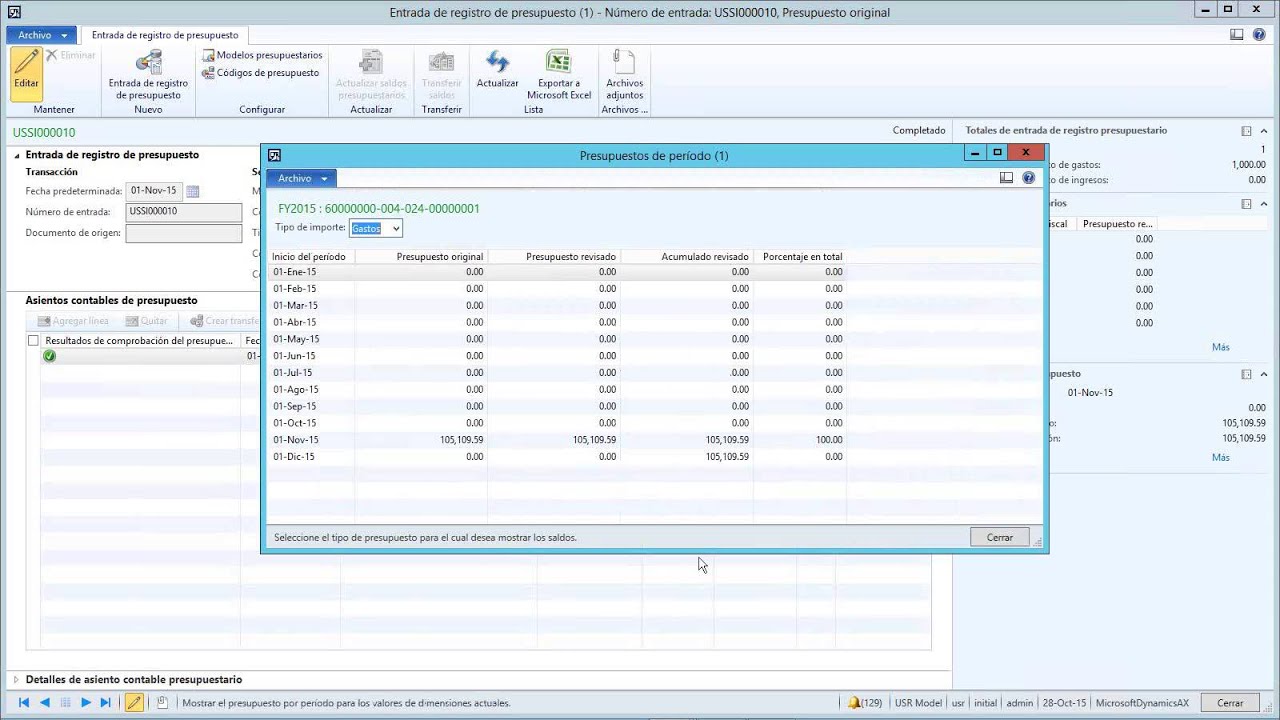Open date picker beside Fecha predeterminada
The width and height of the screenshot is (1280, 720).
pos(193,191)
